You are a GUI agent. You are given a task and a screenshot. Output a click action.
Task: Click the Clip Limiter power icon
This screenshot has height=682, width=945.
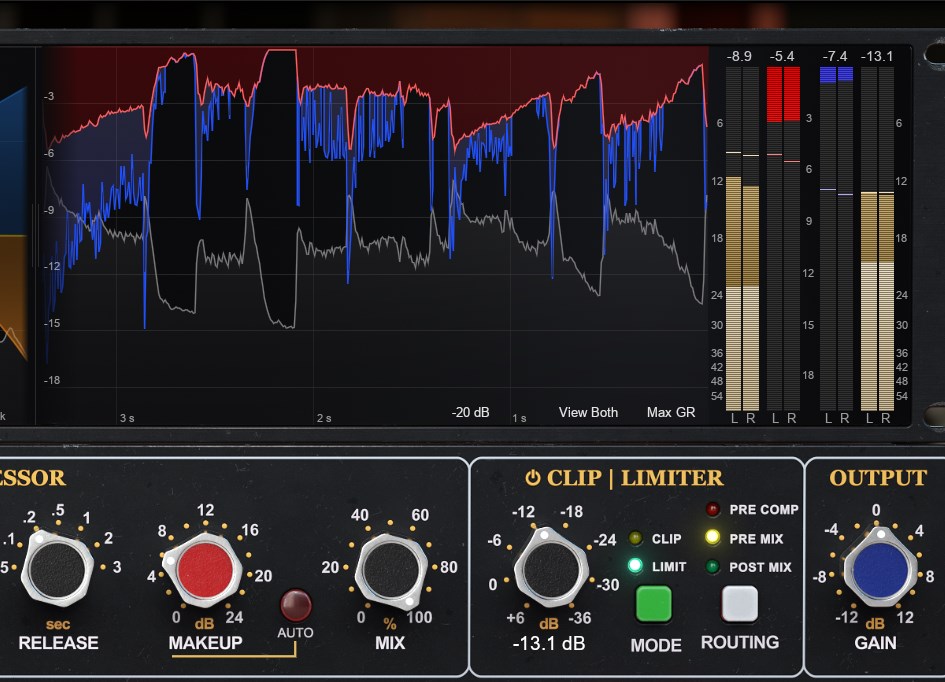pos(533,479)
